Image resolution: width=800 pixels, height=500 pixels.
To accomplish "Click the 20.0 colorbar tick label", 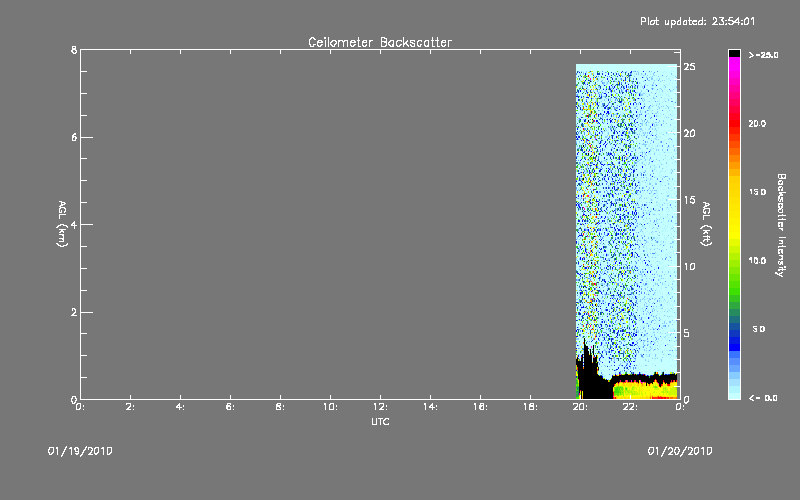I will click(757, 123).
